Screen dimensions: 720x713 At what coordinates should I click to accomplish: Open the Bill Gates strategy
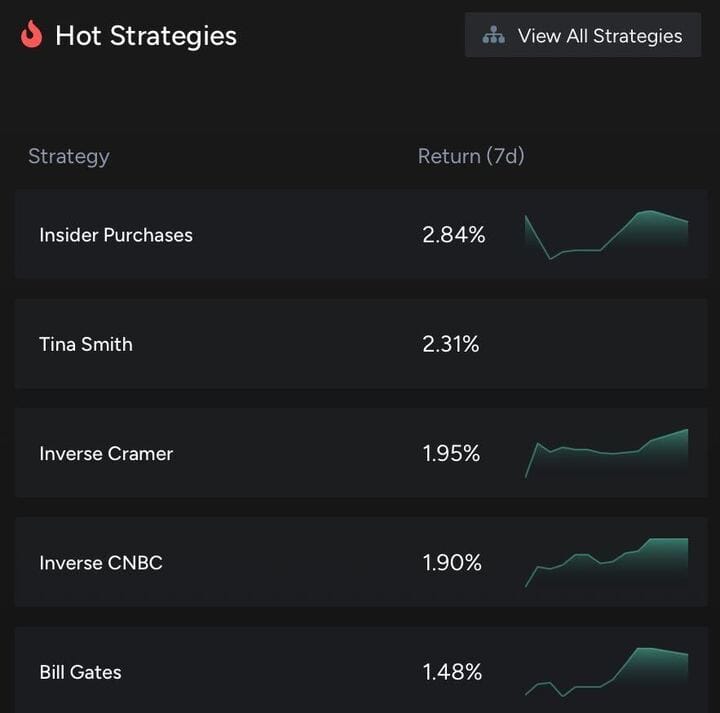click(x=80, y=672)
